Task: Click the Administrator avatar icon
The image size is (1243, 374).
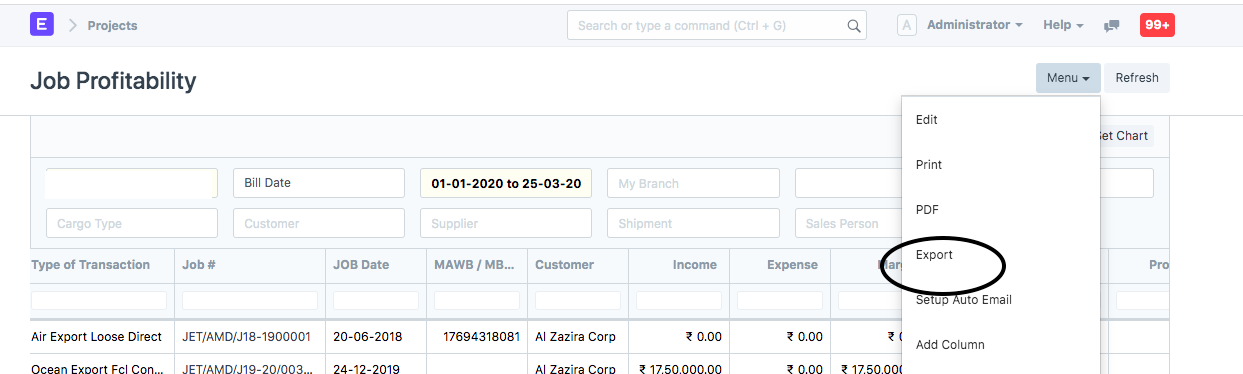Action: (x=907, y=25)
